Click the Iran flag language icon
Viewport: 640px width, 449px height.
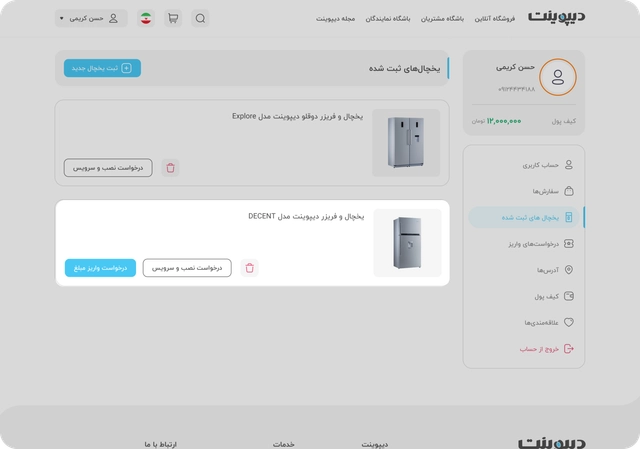pyautogui.click(x=146, y=18)
